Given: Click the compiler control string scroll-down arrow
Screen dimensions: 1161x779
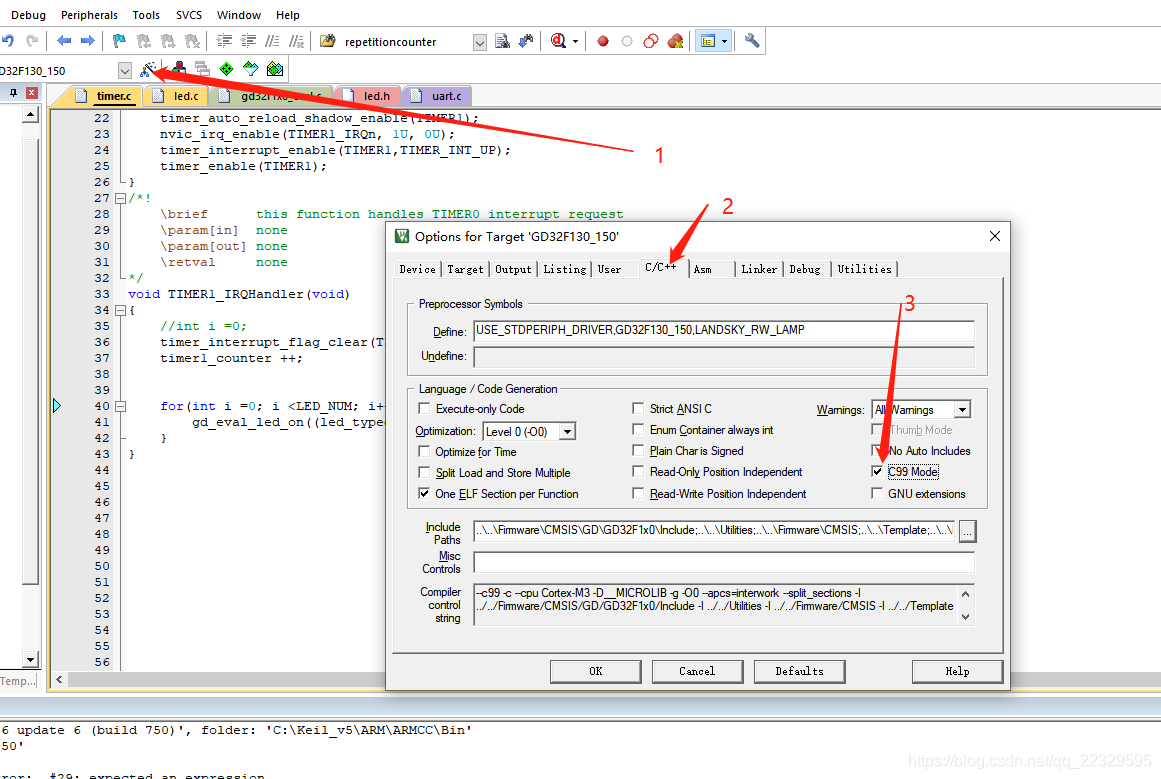Looking at the screenshot, I should 966,617.
